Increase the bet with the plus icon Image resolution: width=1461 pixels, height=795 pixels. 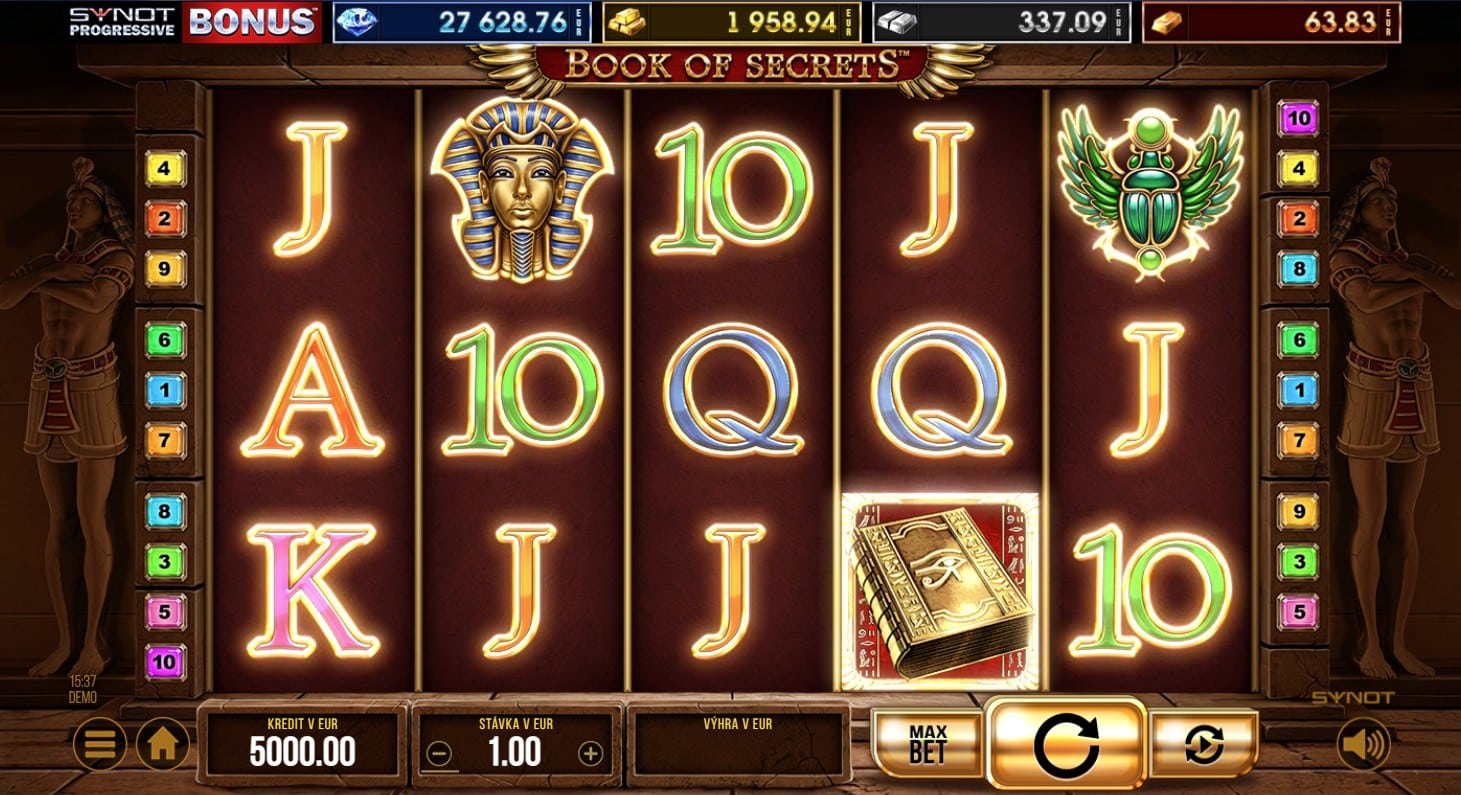(591, 754)
